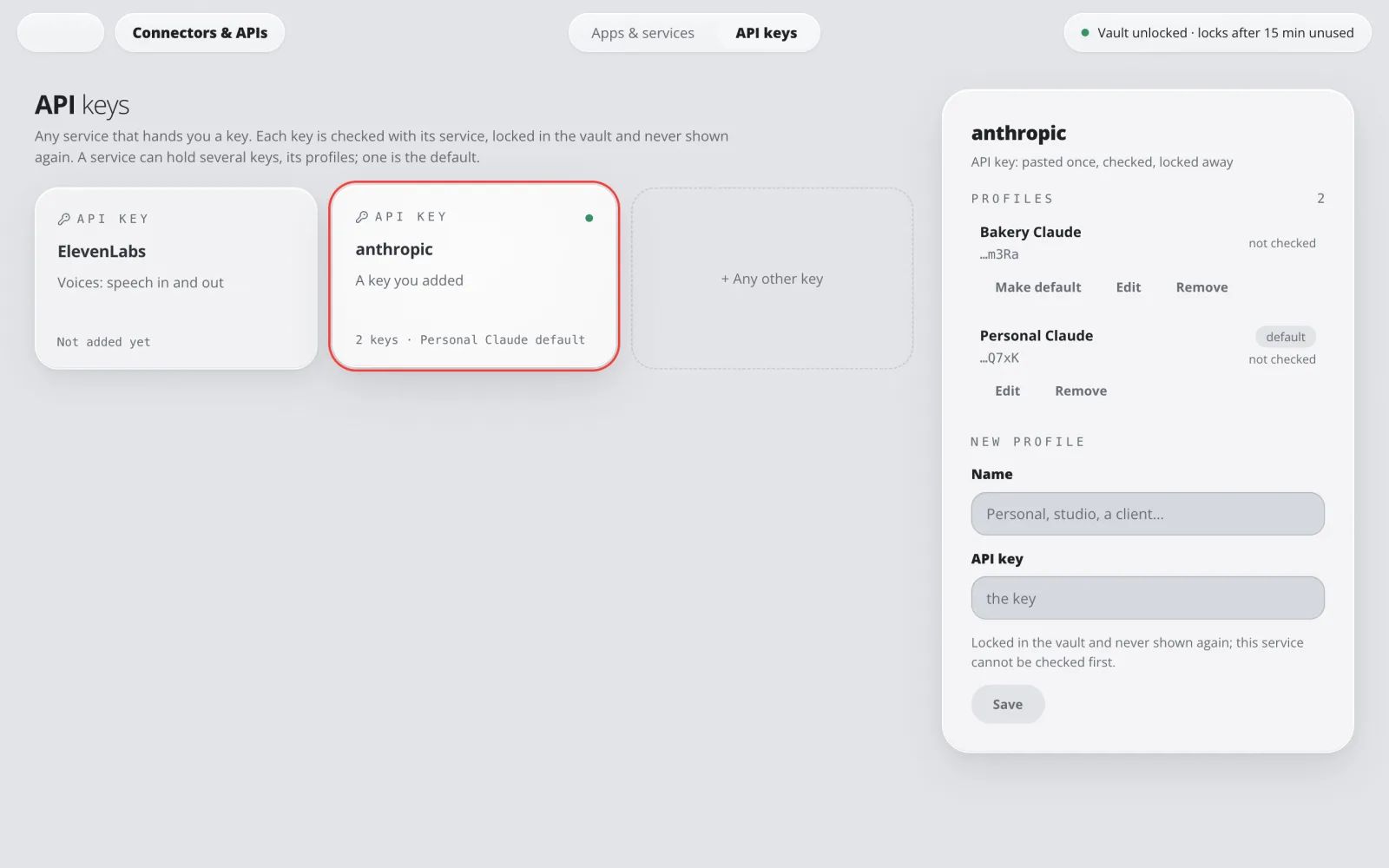Viewport: 1389px width, 868px height.
Task: Click the 'Not added yet' status on ElevenLabs
Action: [103, 342]
